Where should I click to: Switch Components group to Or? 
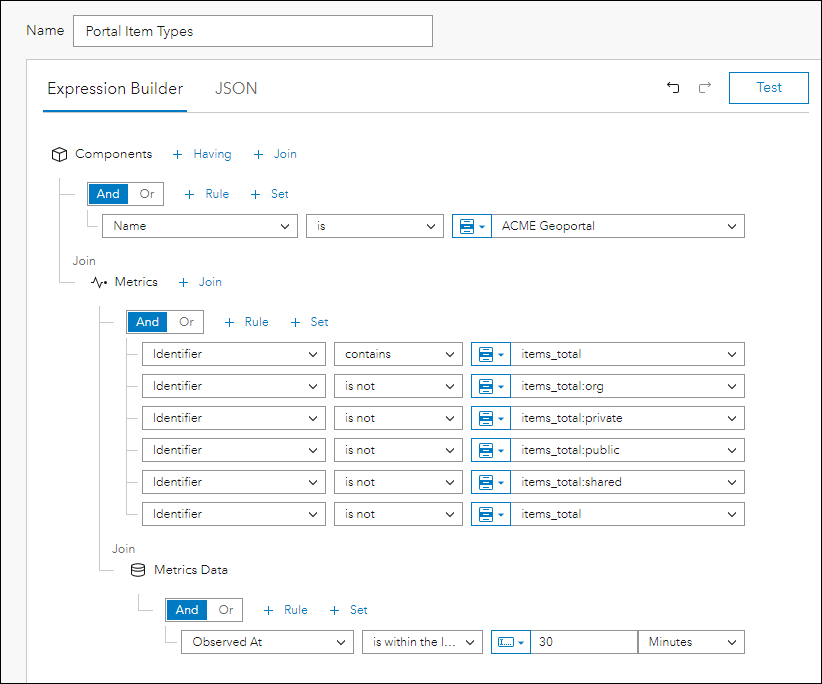[147, 194]
